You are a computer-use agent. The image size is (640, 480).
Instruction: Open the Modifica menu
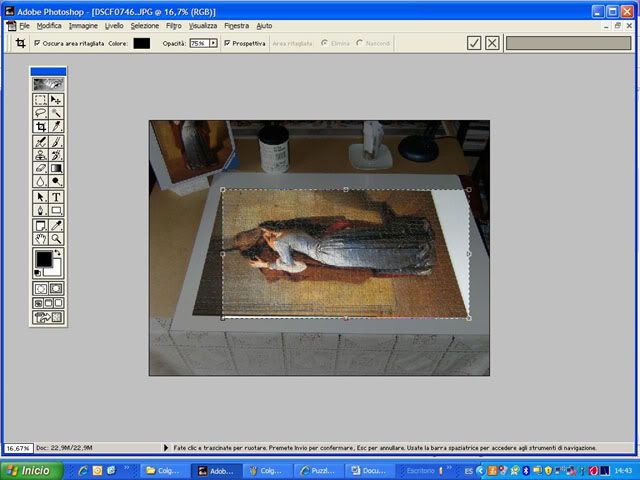(49, 26)
